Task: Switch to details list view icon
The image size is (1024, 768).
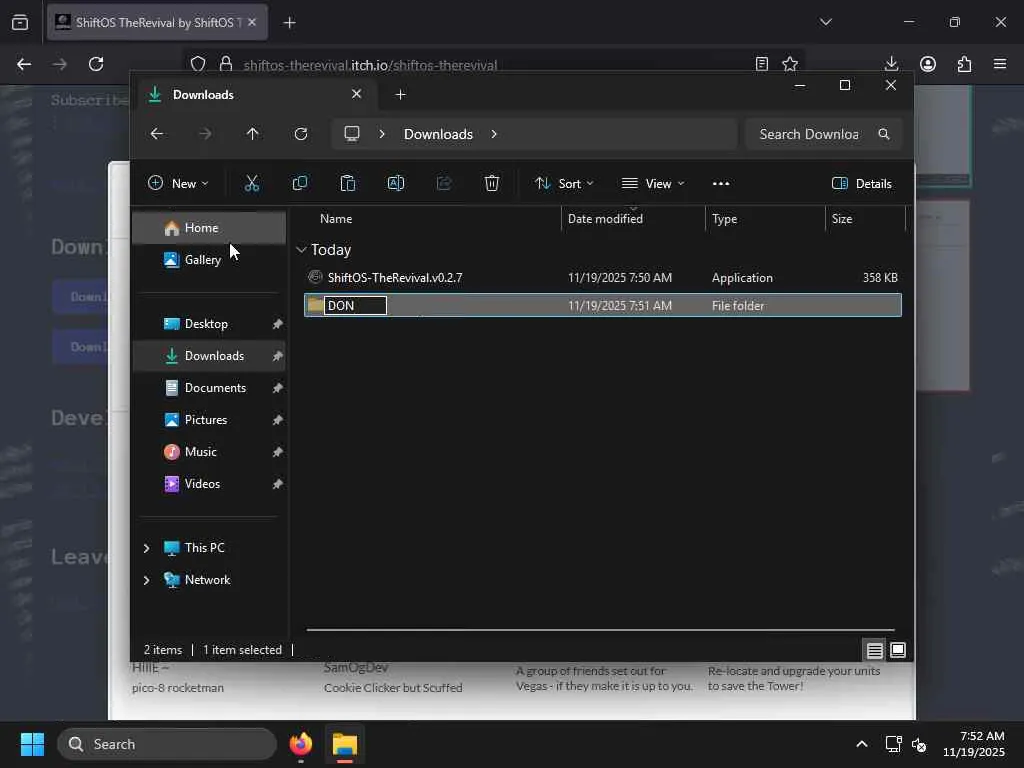Action: [874, 650]
